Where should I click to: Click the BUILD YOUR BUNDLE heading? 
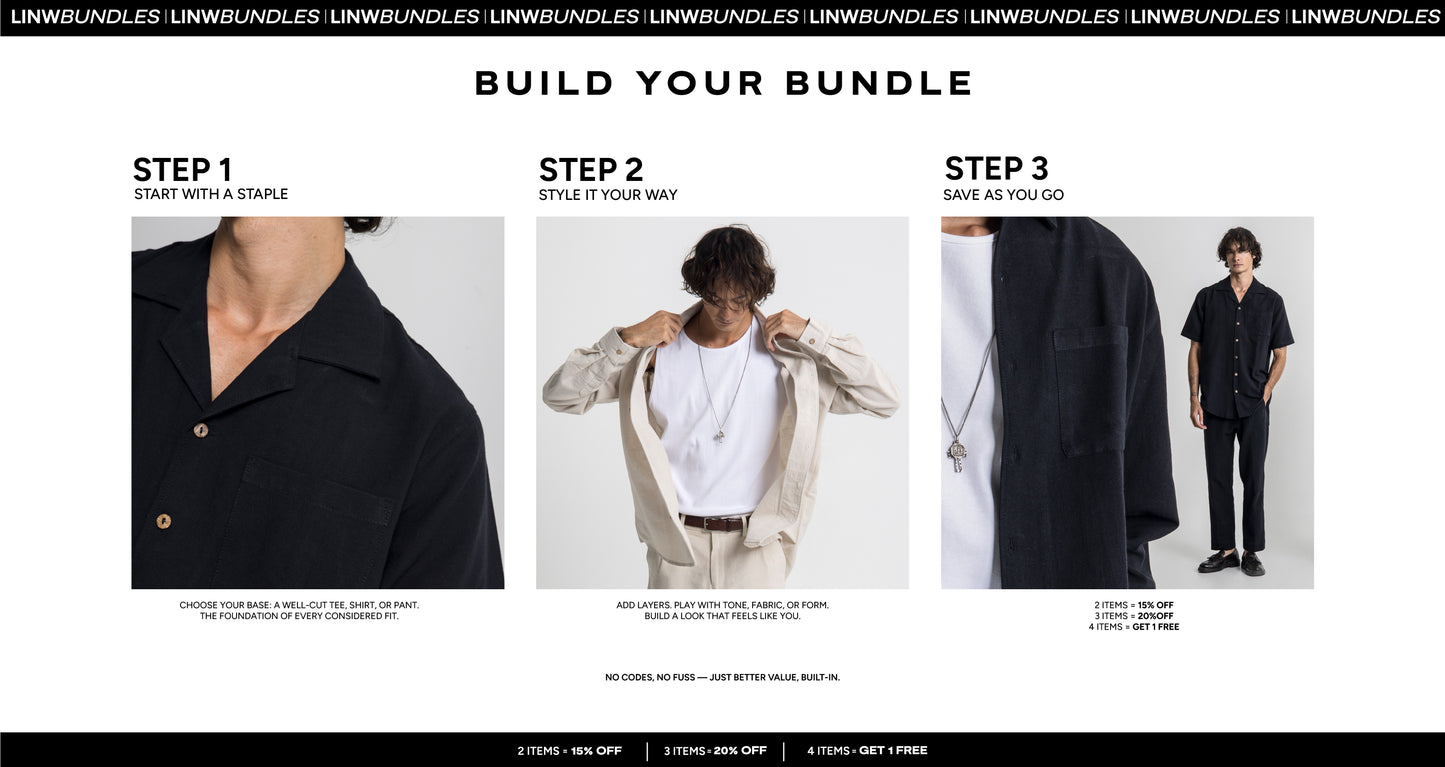pyautogui.click(x=723, y=84)
